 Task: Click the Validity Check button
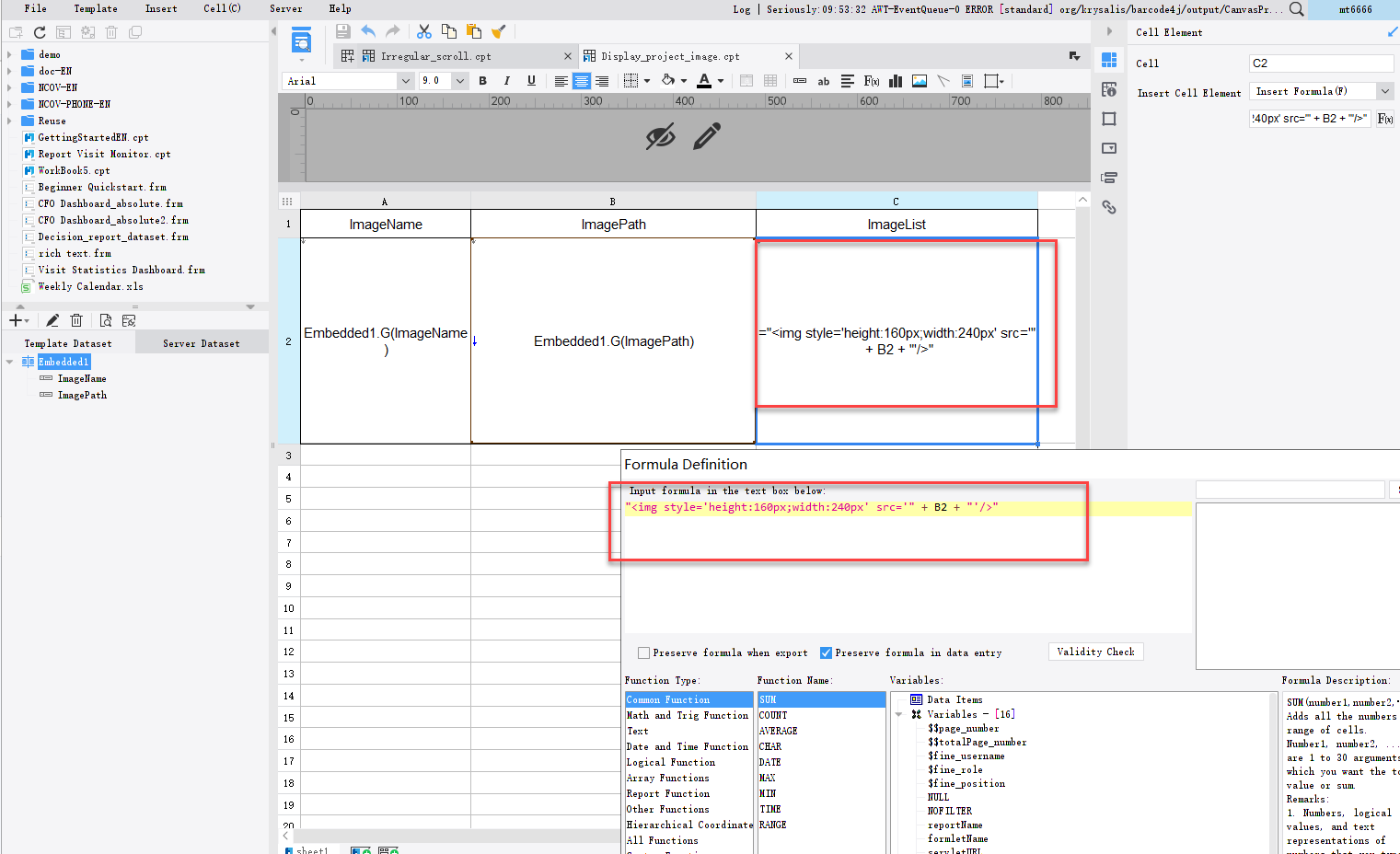pos(1095,652)
